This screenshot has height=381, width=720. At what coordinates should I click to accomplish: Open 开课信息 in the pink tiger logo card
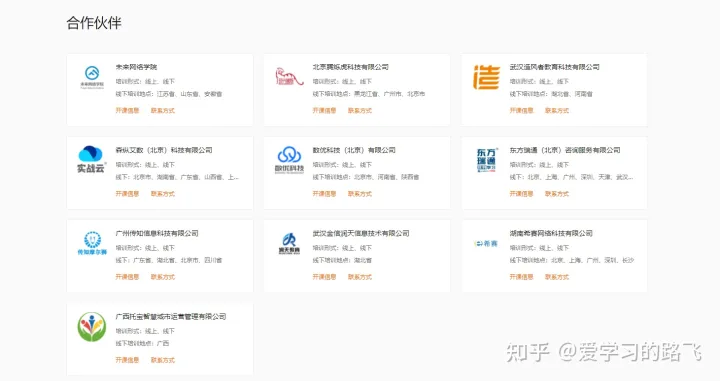[x=324, y=111]
